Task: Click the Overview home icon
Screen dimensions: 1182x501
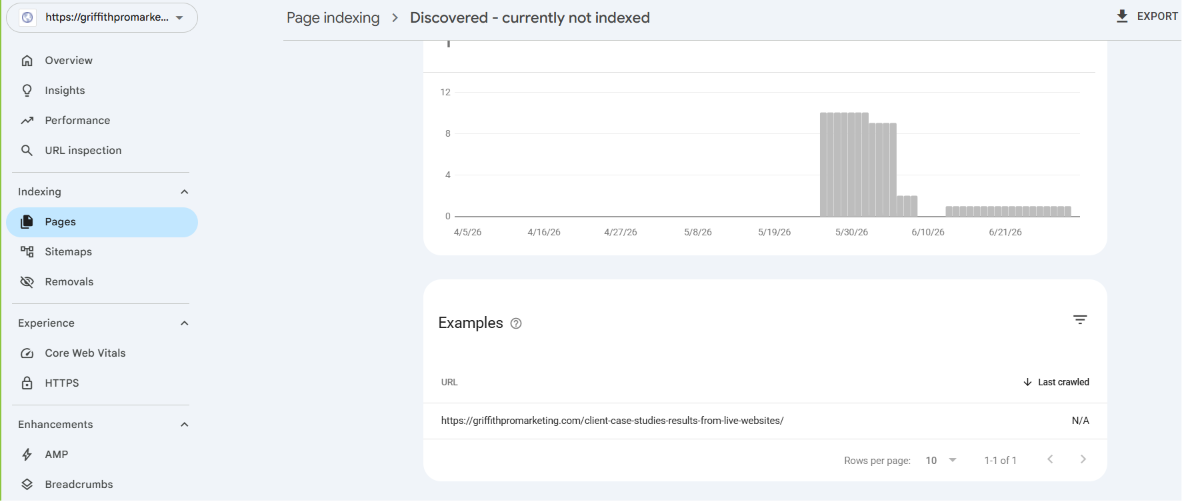Action: pos(27,60)
